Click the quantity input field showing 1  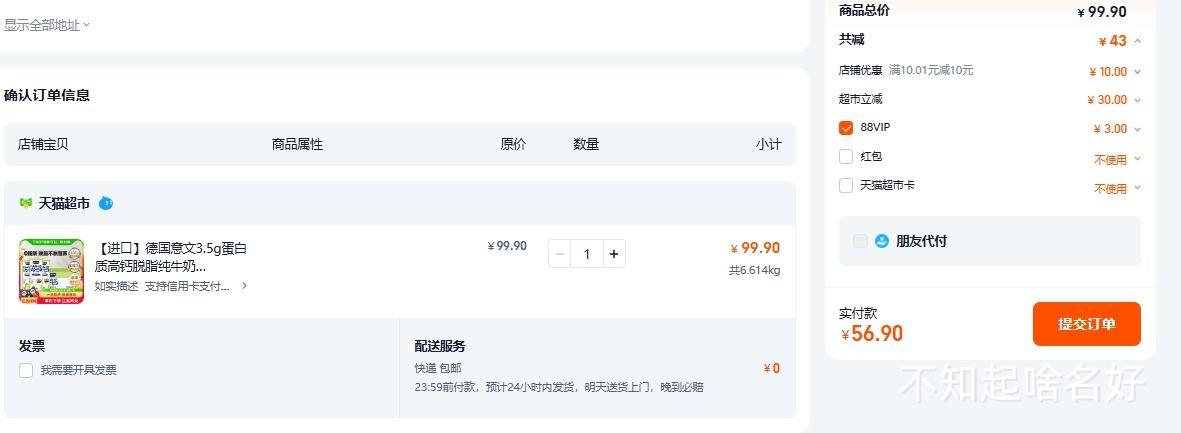coord(587,255)
